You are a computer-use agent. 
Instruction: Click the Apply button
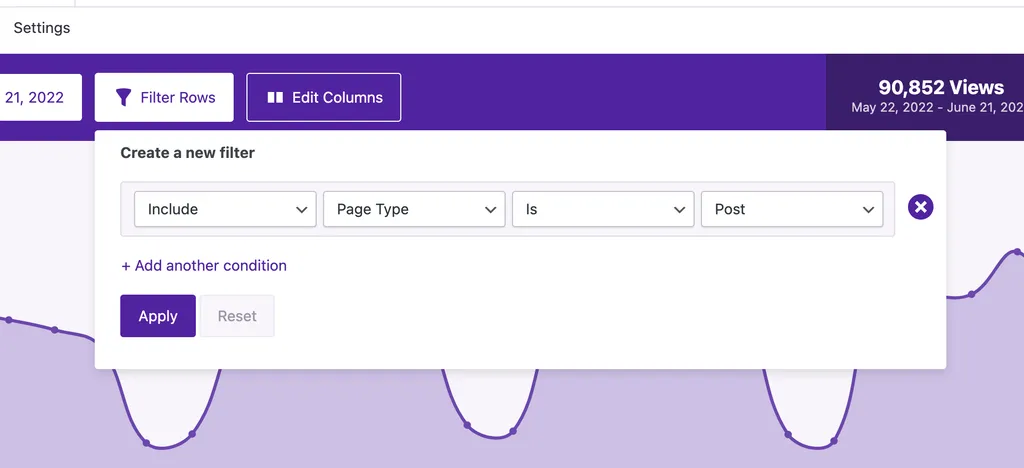pos(158,316)
